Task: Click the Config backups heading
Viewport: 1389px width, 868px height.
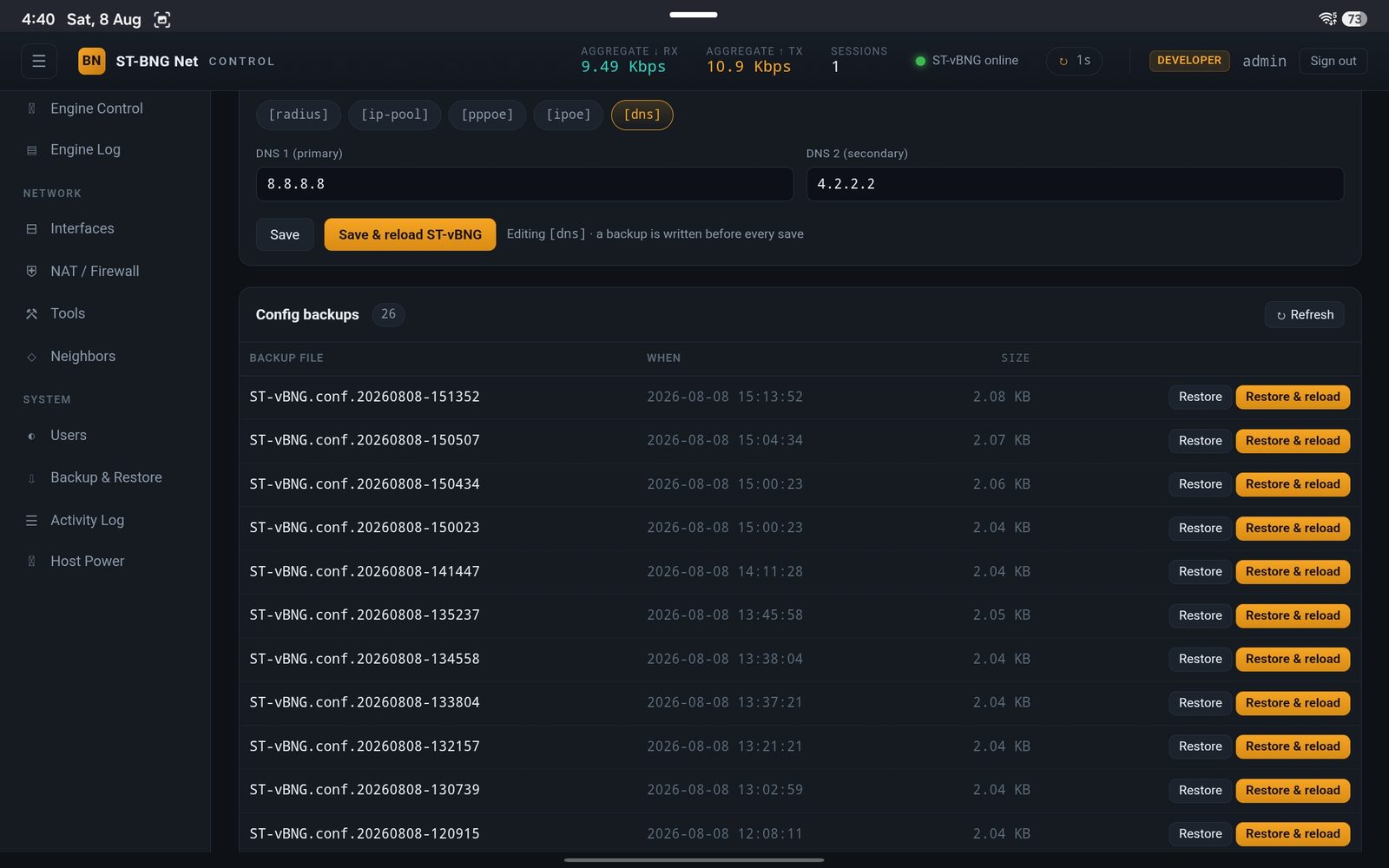Action: pyautogui.click(x=307, y=314)
